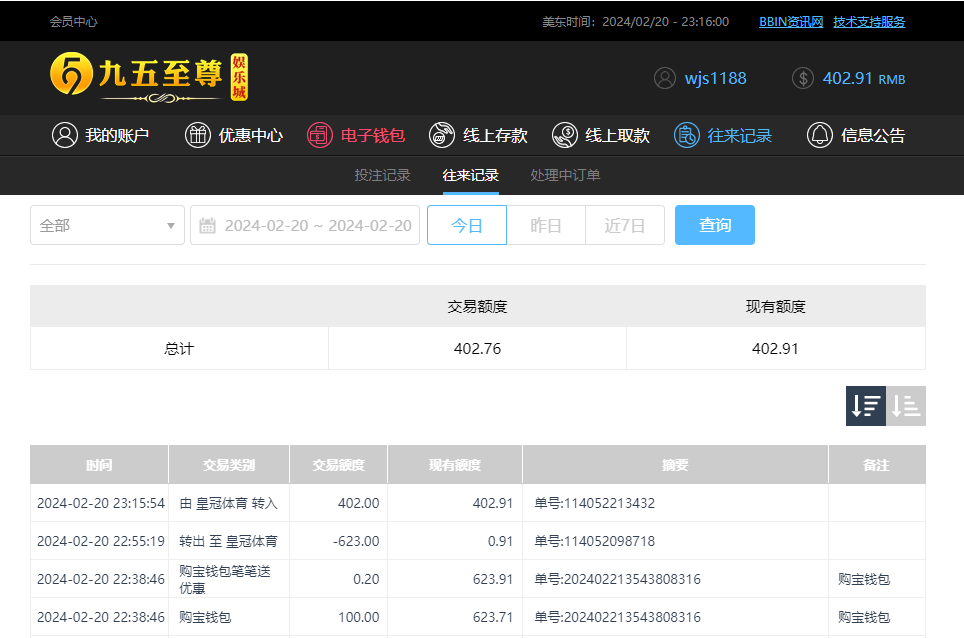Sort records in descending order
Viewport: 964px width, 638px height.
[866, 406]
